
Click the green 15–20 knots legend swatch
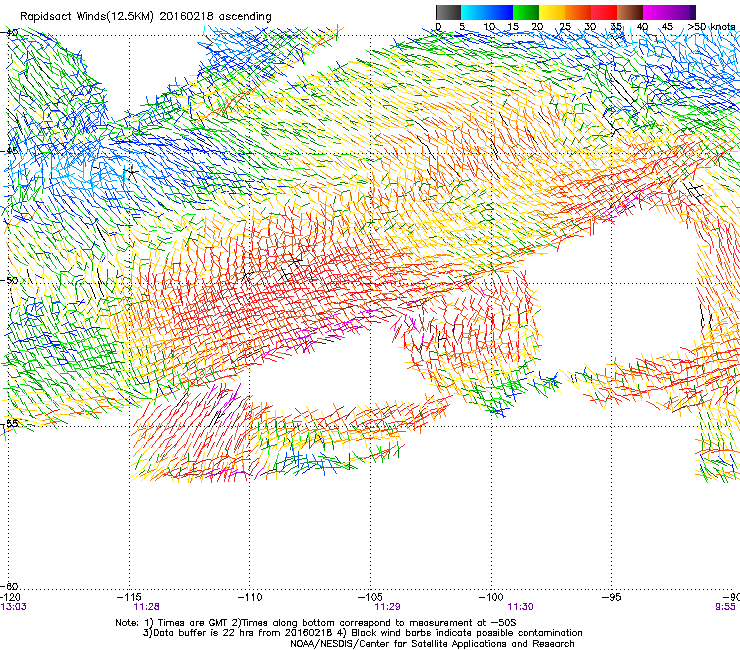(526, 12)
